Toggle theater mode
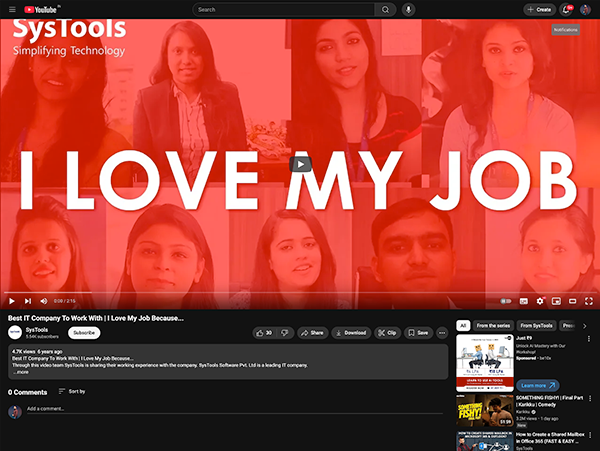Screen dimensions: 600x451 (572, 301)
